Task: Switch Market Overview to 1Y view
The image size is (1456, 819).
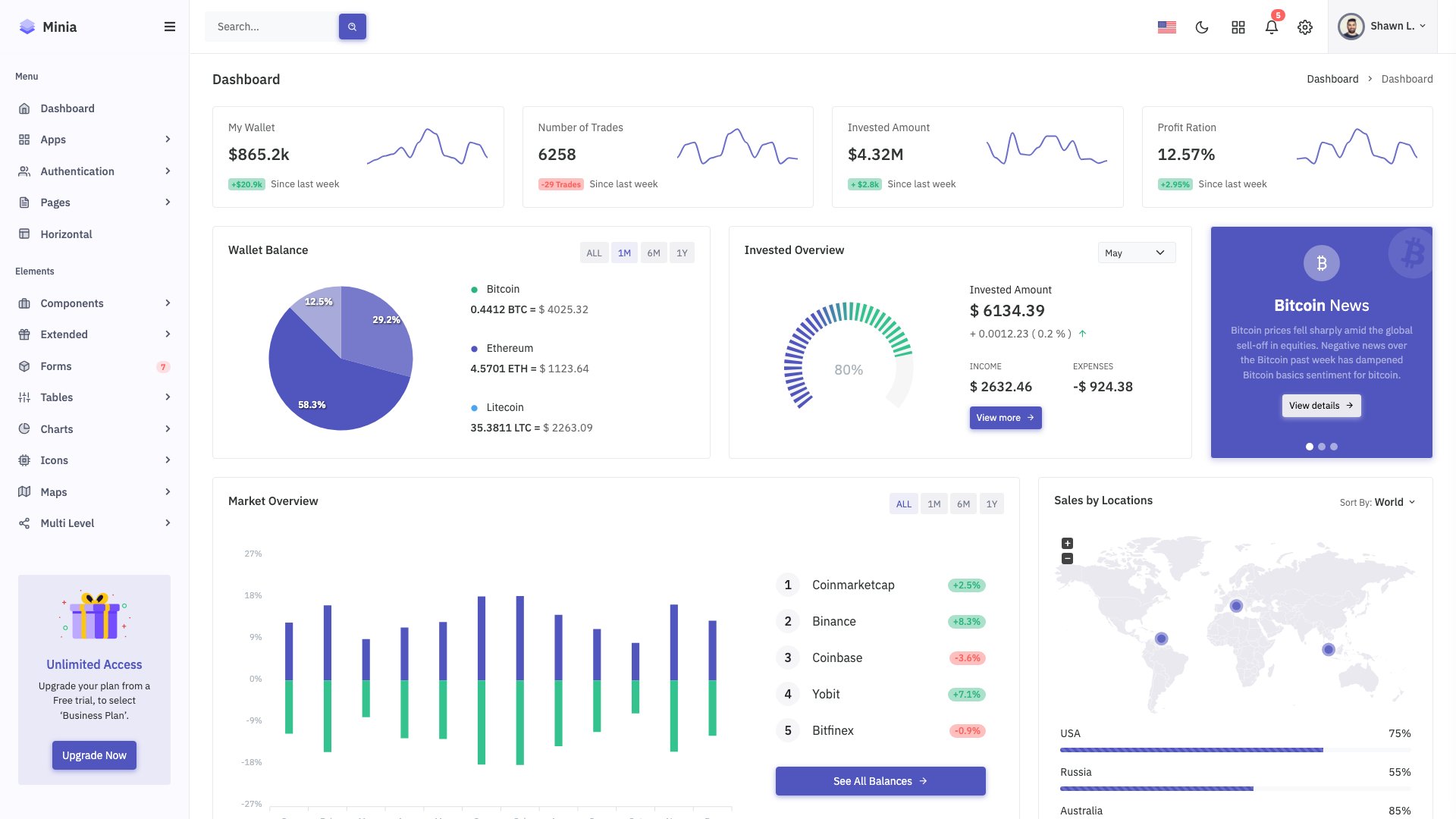Action: (x=991, y=503)
